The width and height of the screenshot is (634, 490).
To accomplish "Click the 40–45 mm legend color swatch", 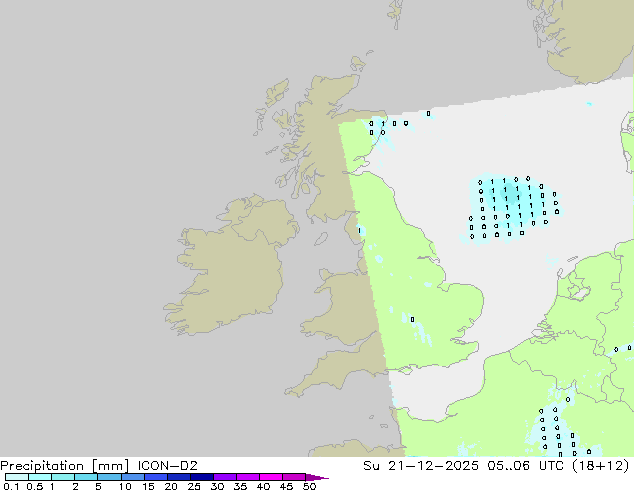I will 271,477.
